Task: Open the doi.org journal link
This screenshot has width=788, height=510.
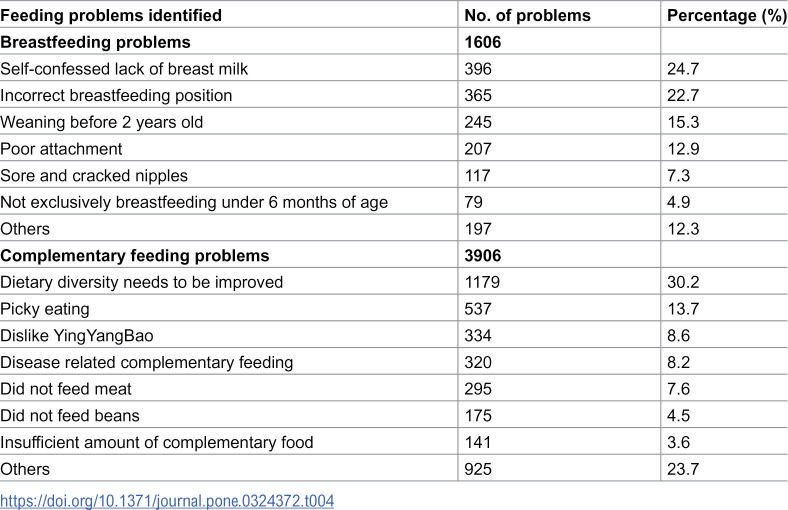Action: pos(167,501)
